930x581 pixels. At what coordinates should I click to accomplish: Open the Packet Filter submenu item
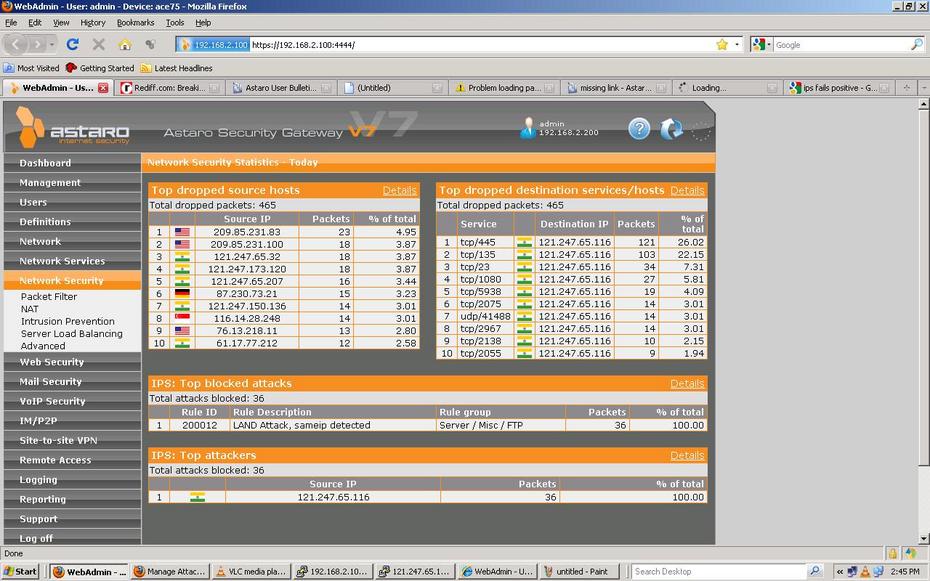pos(49,296)
